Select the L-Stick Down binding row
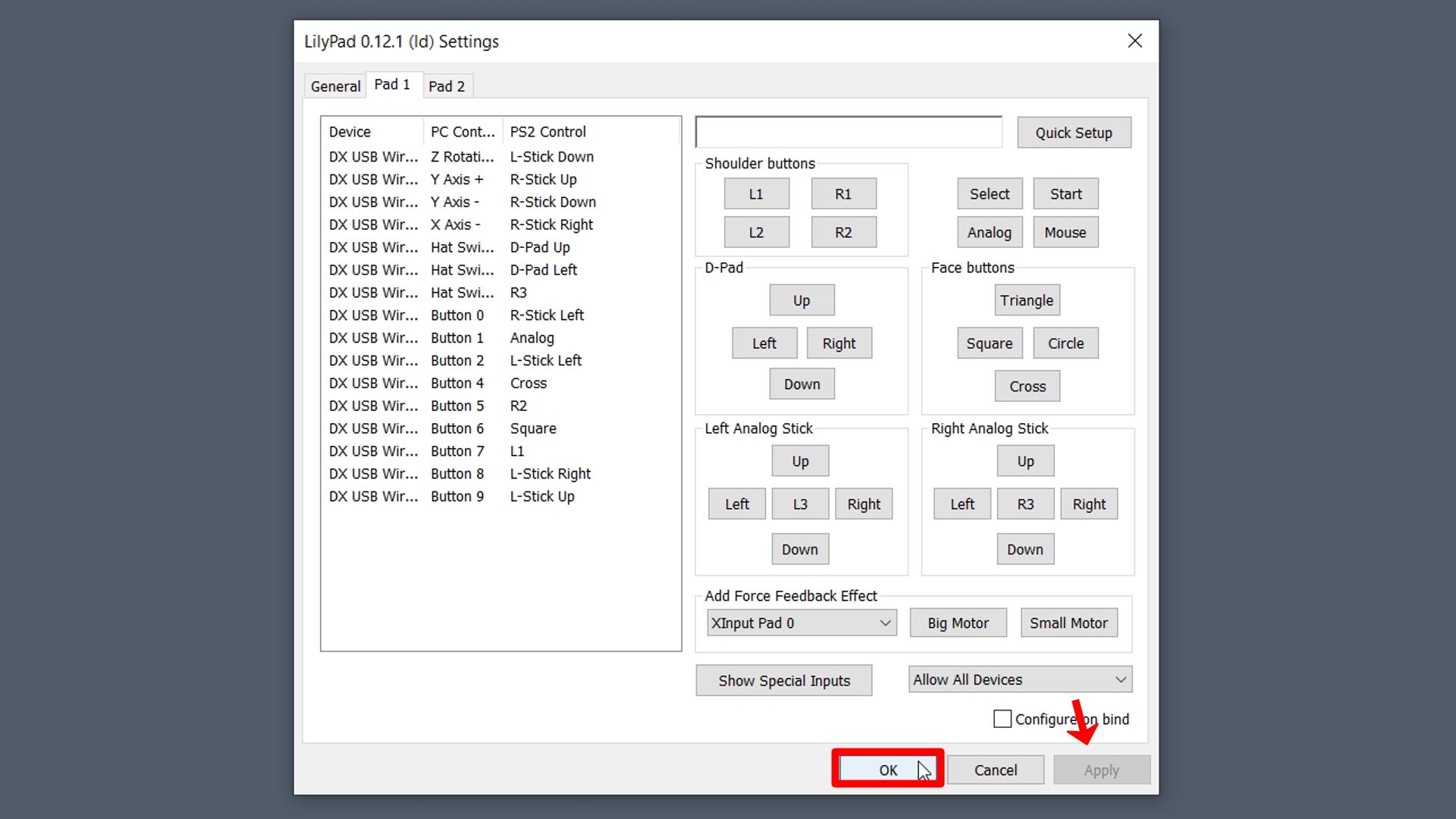Image resolution: width=1456 pixels, height=819 pixels. pyautogui.click(x=500, y=157)
